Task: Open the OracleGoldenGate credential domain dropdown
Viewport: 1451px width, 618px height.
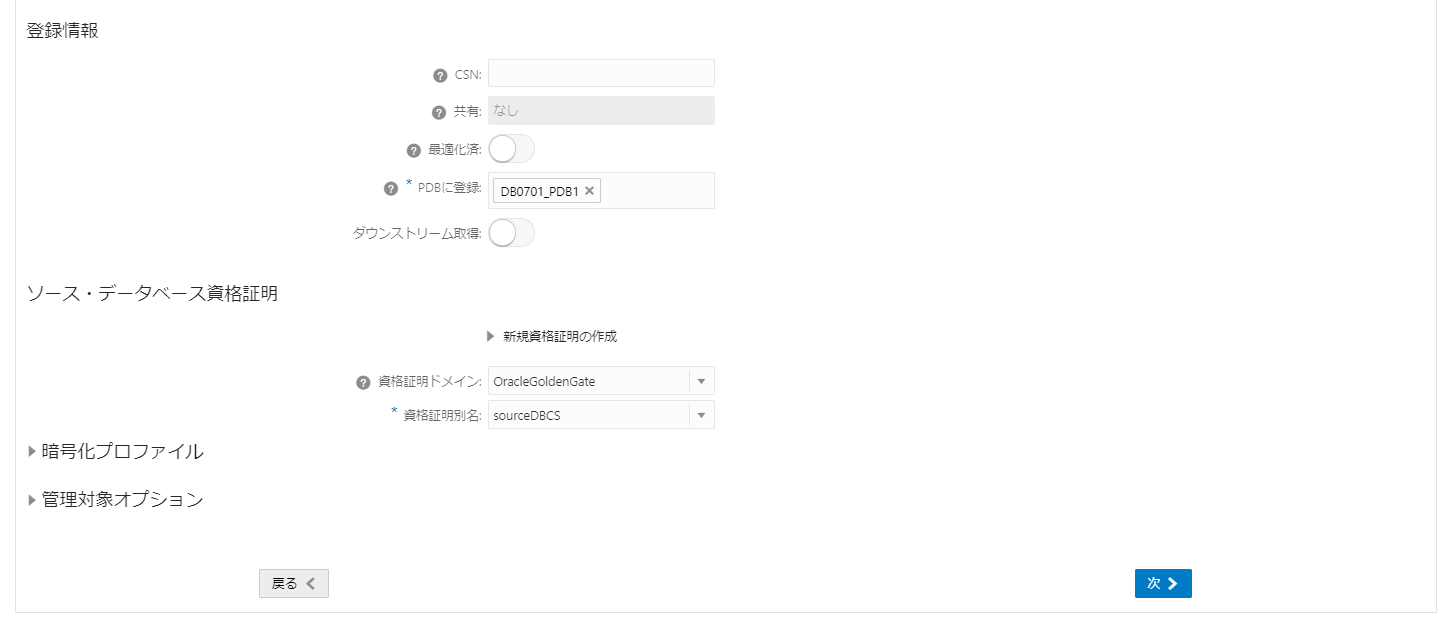Action: pos(590,381)
